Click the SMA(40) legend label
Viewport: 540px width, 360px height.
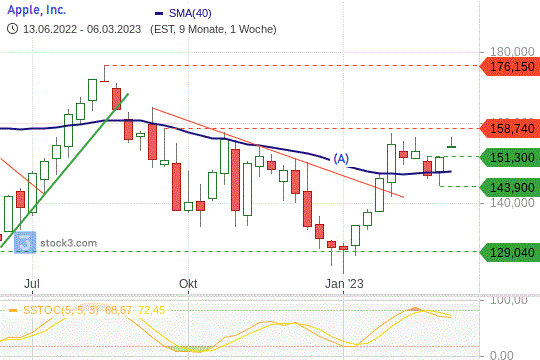coord(190,13)
